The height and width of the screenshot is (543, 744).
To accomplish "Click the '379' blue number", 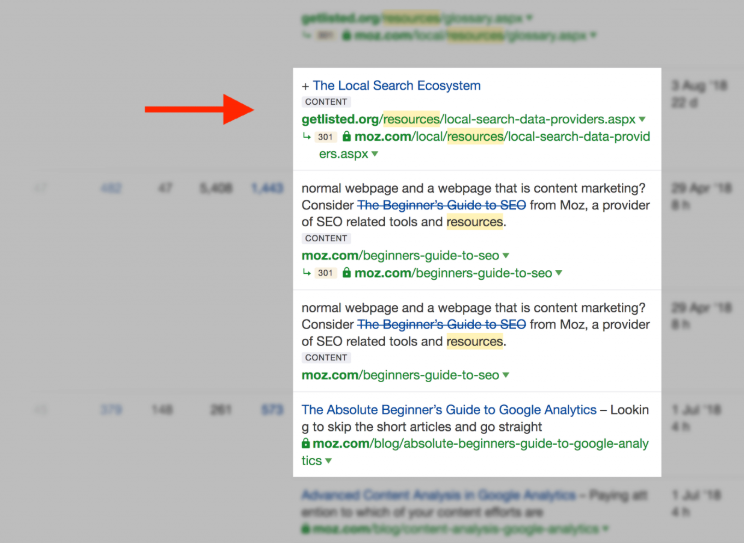I will pyautogui.click(x=111, y=410).
